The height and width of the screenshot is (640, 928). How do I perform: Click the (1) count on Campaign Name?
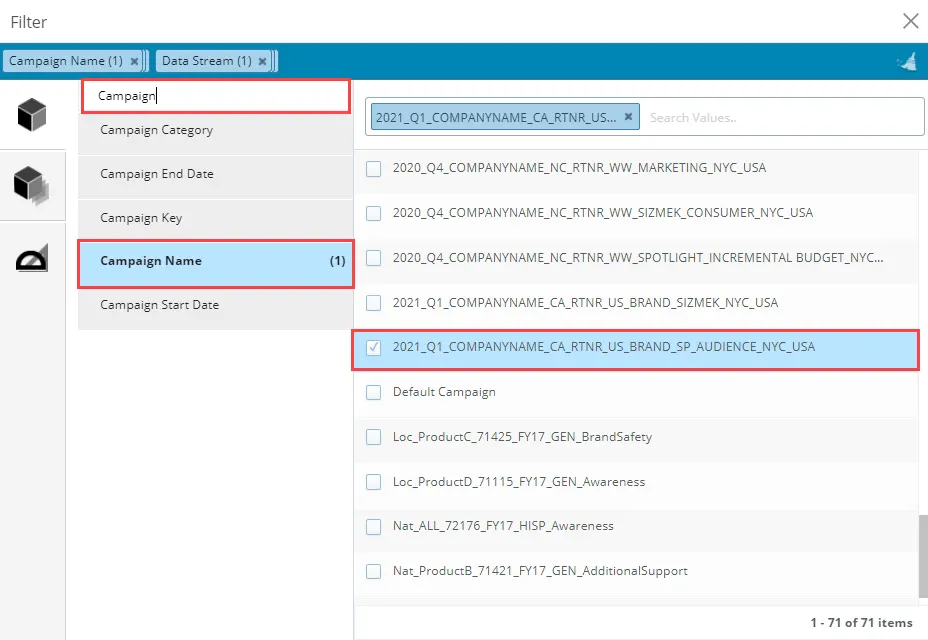[337, 261]
